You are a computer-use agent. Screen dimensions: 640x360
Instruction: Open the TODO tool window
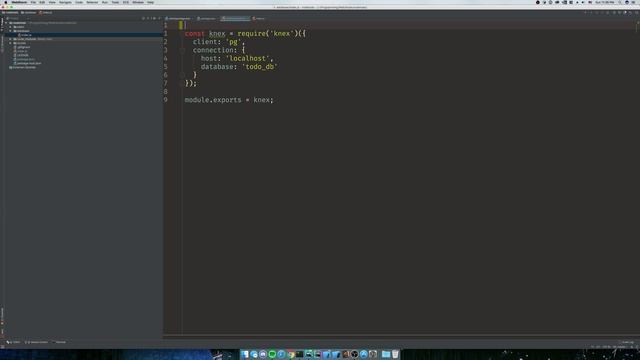13,342
